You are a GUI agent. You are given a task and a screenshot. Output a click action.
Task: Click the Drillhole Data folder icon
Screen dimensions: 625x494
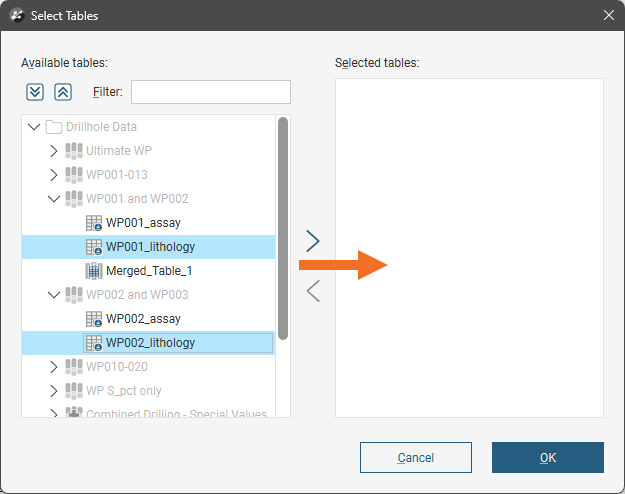pos(54,127)
